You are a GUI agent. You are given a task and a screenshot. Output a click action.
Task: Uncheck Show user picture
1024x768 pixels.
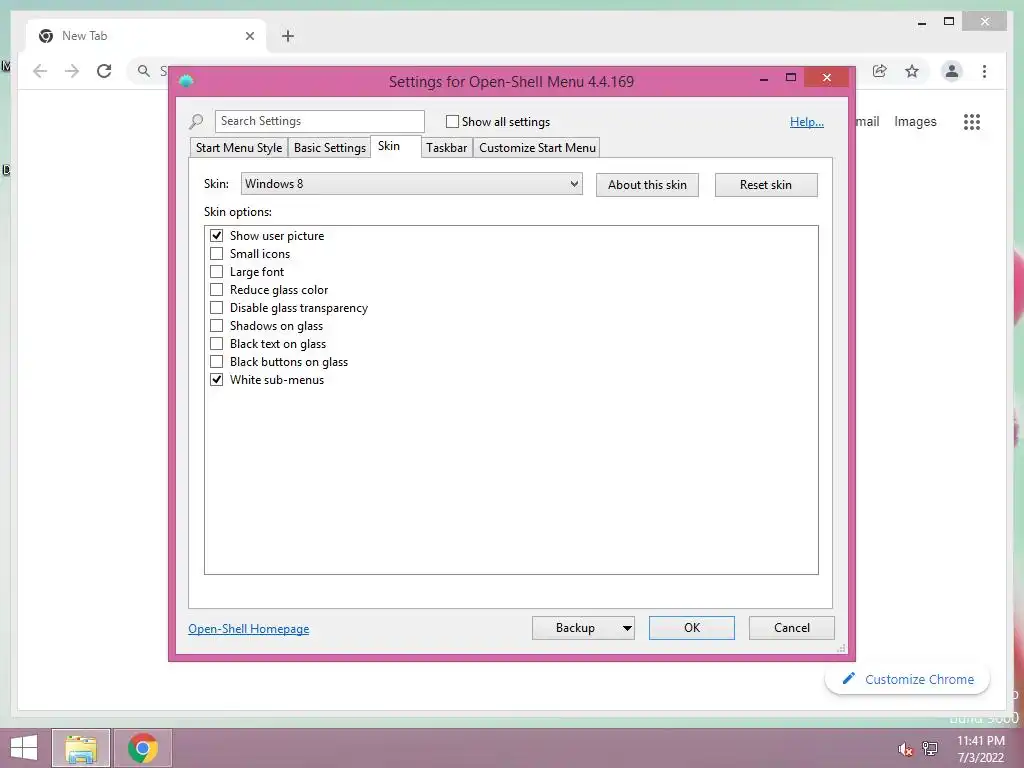tap(216, 236)
